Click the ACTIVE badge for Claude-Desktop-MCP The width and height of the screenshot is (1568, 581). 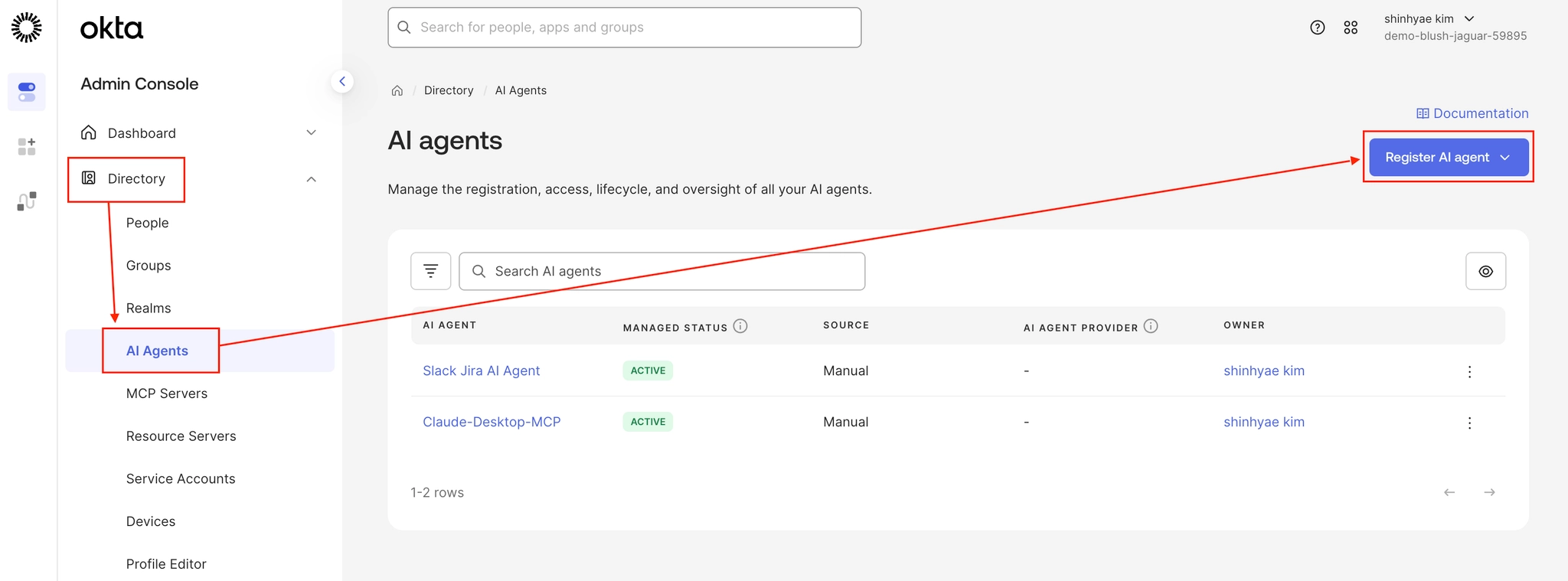coord(648,422)
